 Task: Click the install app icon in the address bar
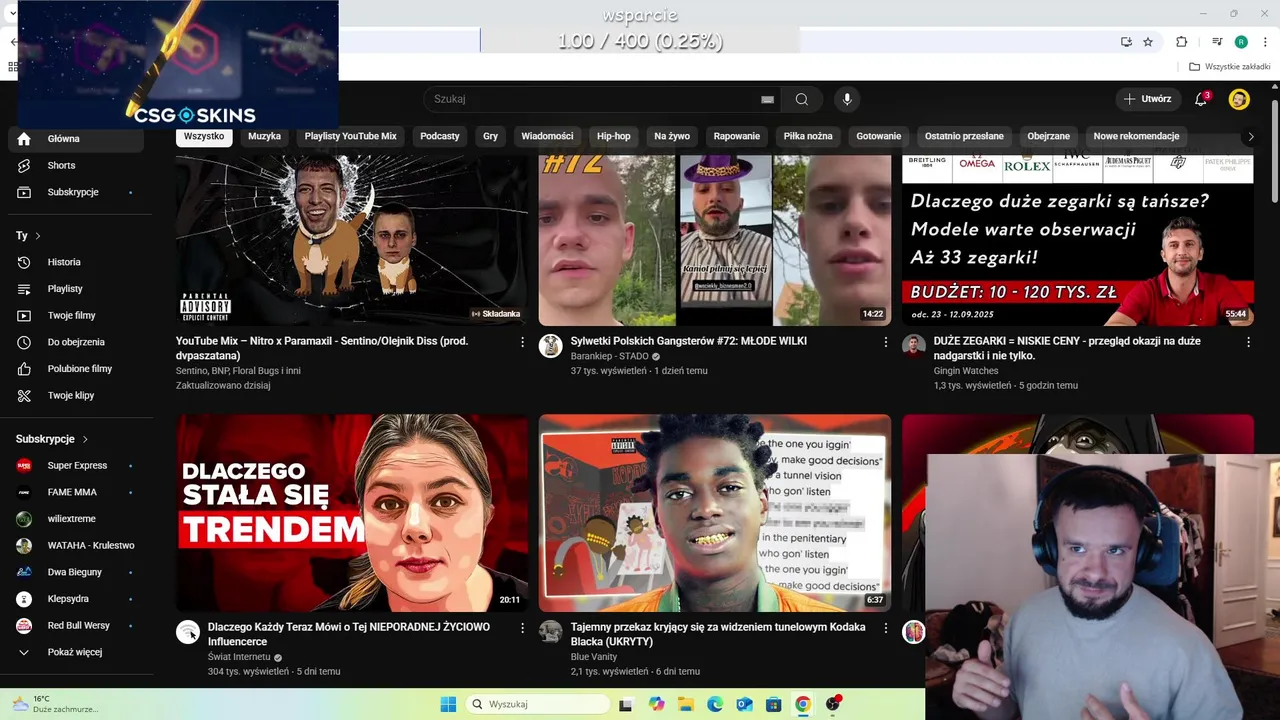pyautogui.click(x=1126, y=42)
